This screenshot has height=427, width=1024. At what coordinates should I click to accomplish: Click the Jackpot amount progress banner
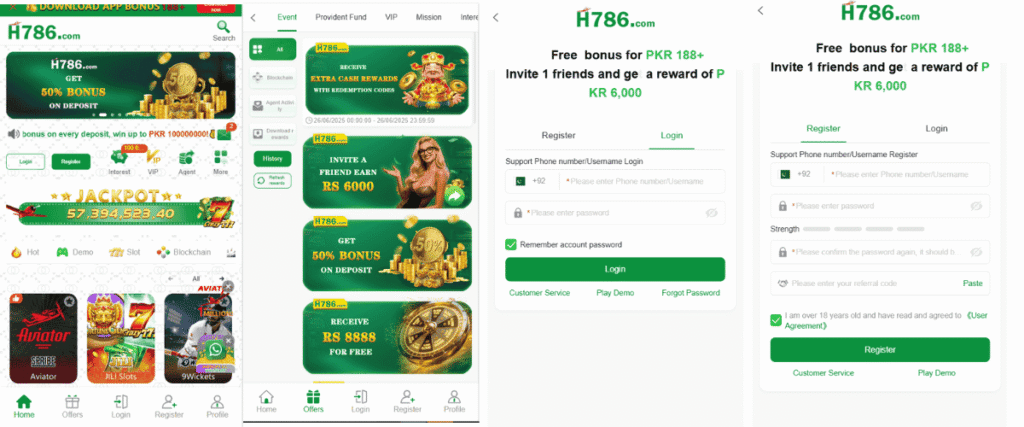[121, 208]
